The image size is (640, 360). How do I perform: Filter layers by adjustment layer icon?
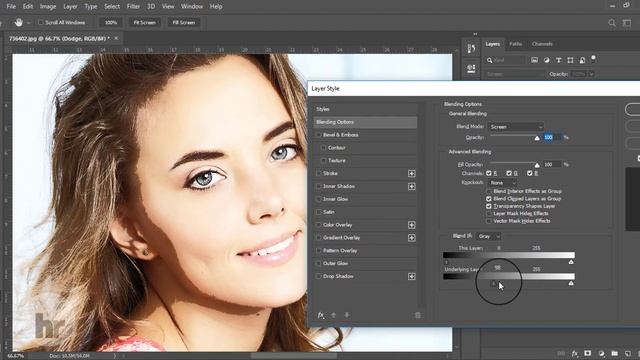546,60
